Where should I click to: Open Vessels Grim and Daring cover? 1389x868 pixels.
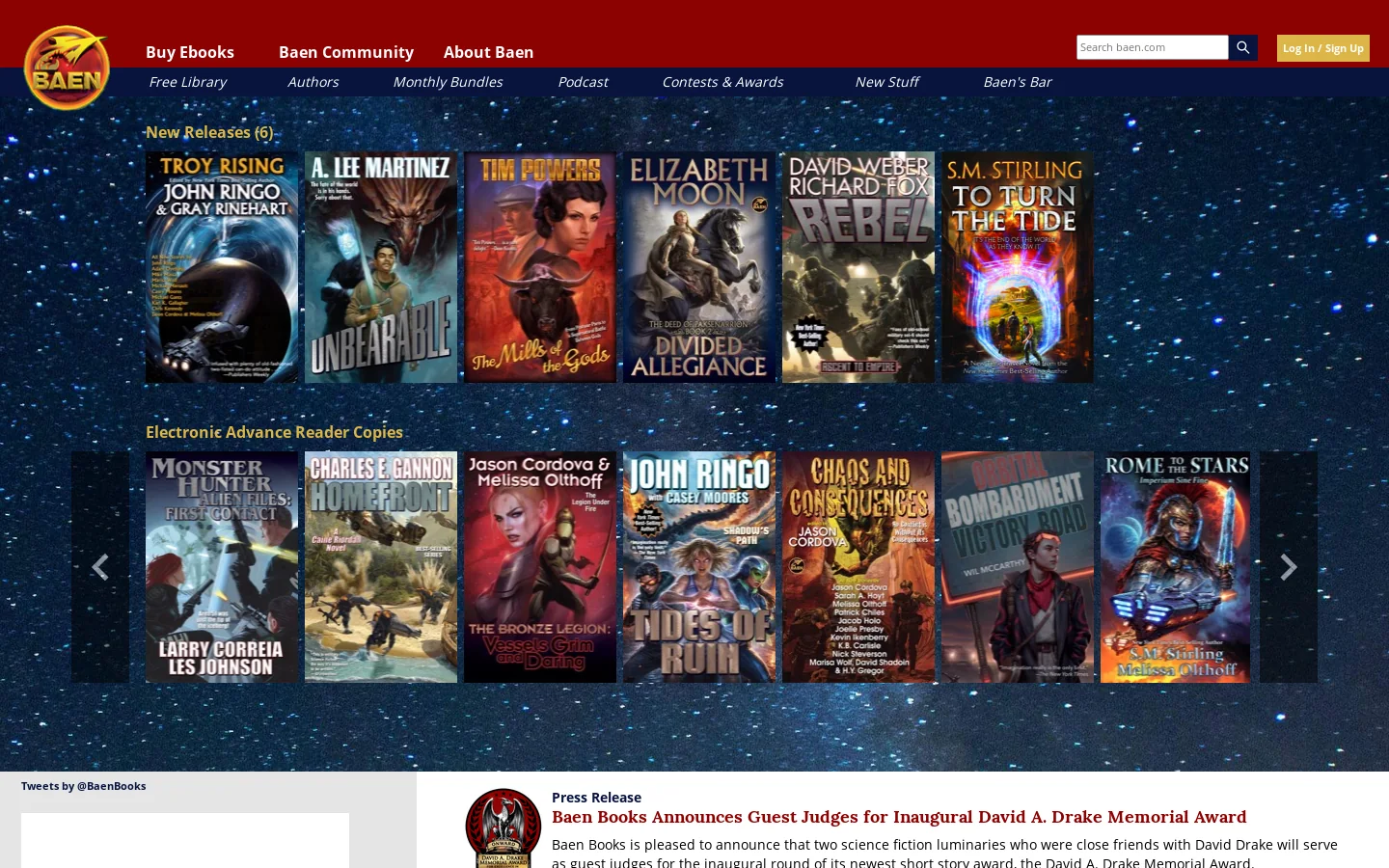pos(540,567)
